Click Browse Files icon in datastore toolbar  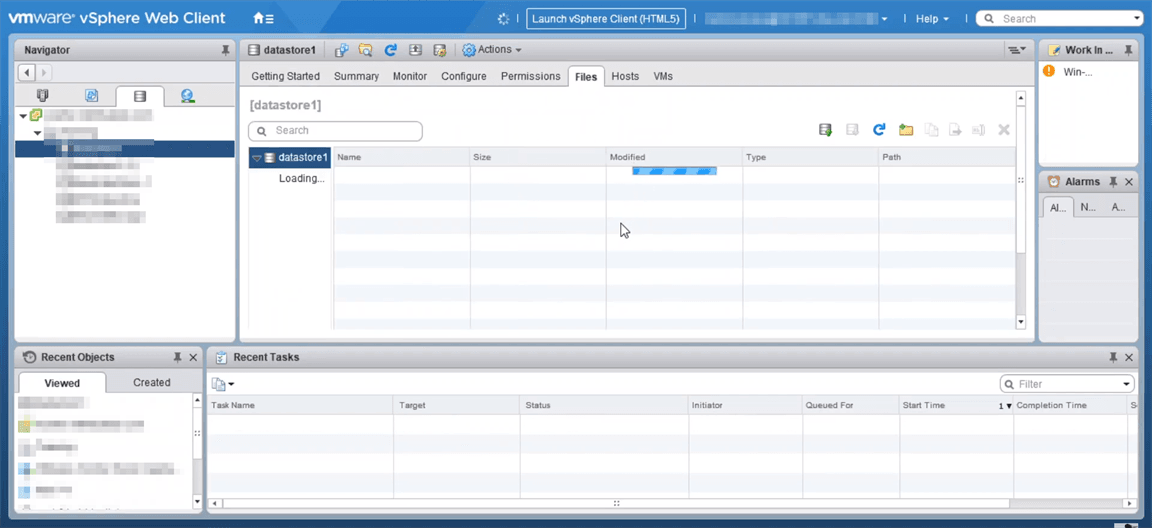[366, 50]
